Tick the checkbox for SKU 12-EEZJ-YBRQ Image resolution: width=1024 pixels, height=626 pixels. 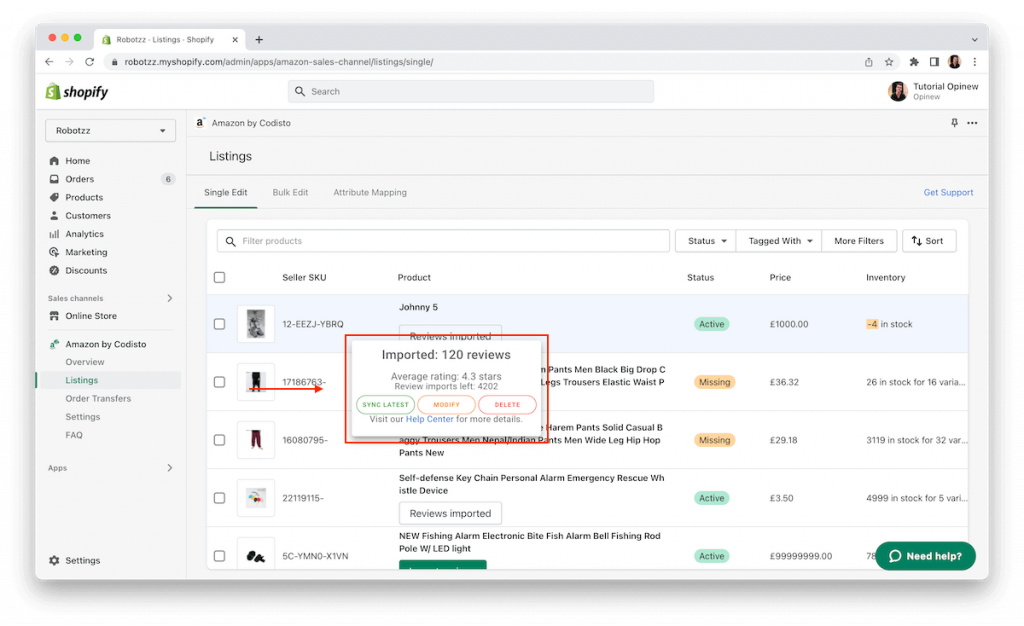219,324
